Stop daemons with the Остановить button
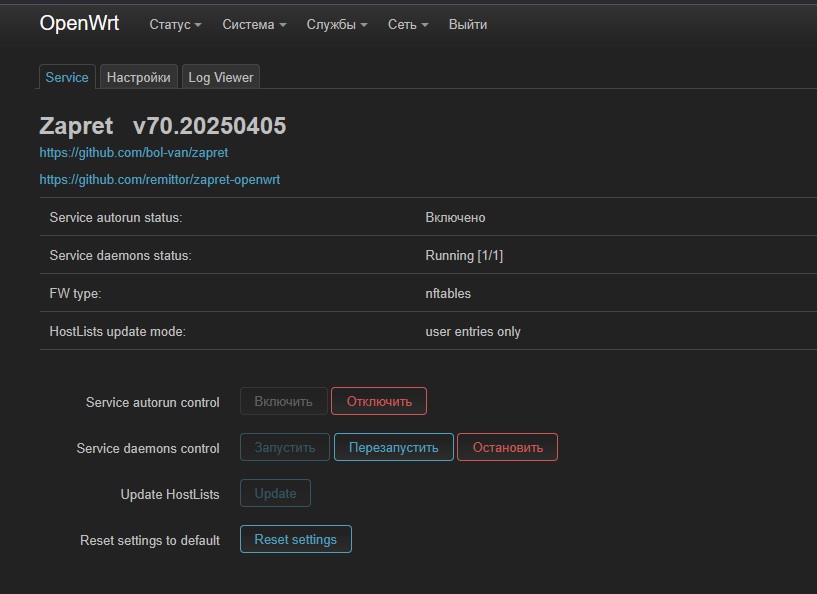Viewport: 817px width, 594px height. coord(507,447)
